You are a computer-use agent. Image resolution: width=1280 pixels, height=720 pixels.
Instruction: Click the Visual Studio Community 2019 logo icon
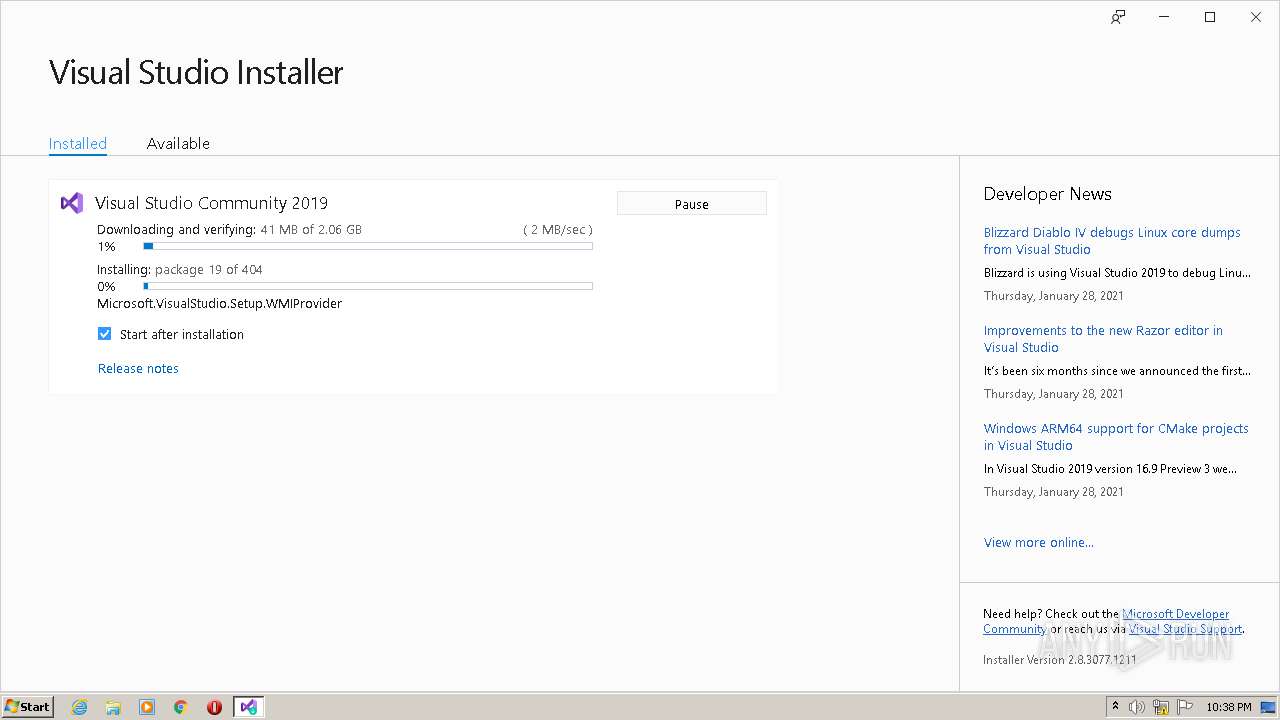[72, 203]
